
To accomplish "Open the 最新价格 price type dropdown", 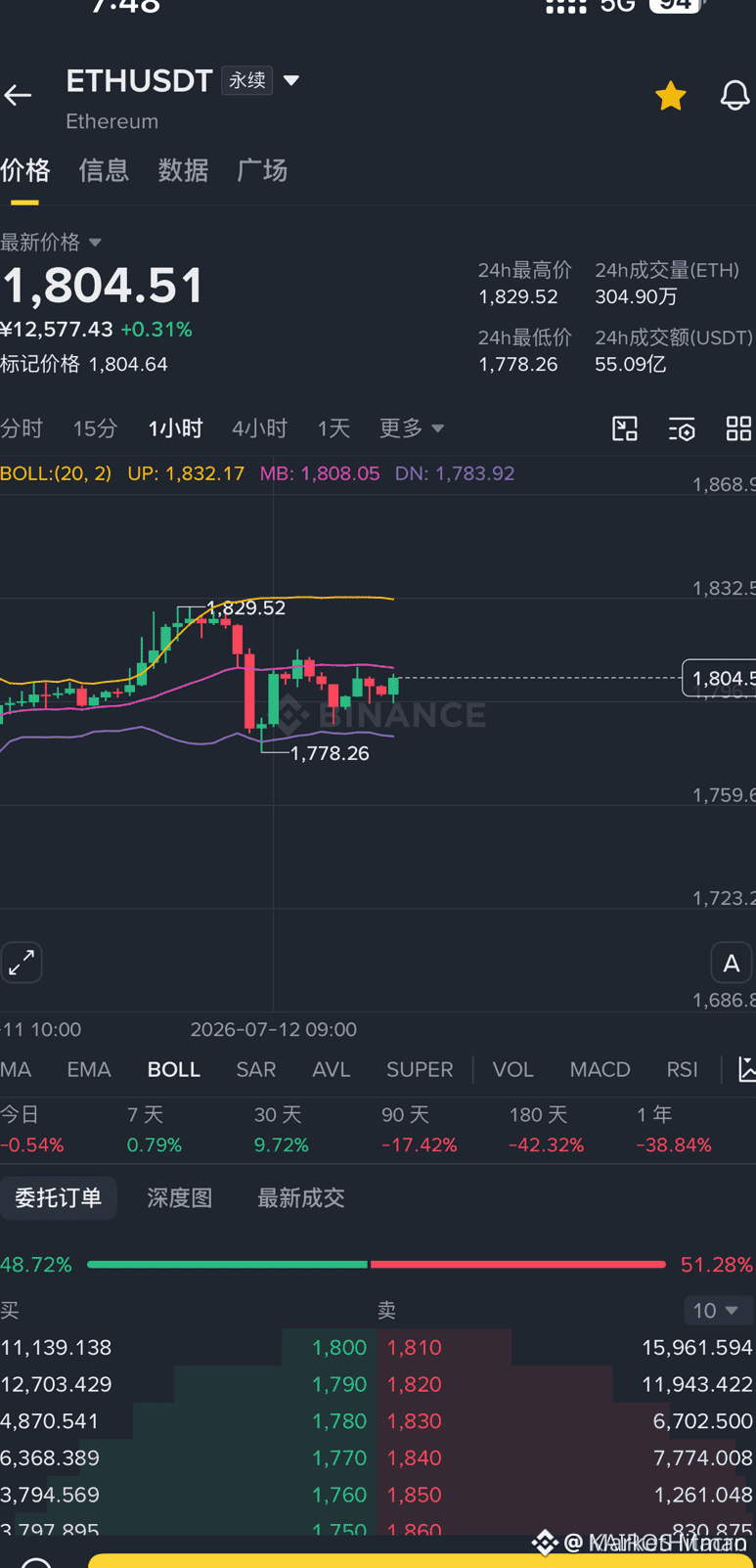I will [x=51, y=242].
